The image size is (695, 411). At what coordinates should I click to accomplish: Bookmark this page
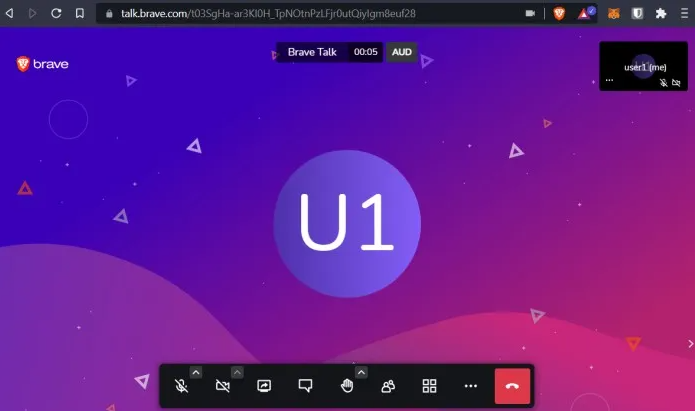80,13
